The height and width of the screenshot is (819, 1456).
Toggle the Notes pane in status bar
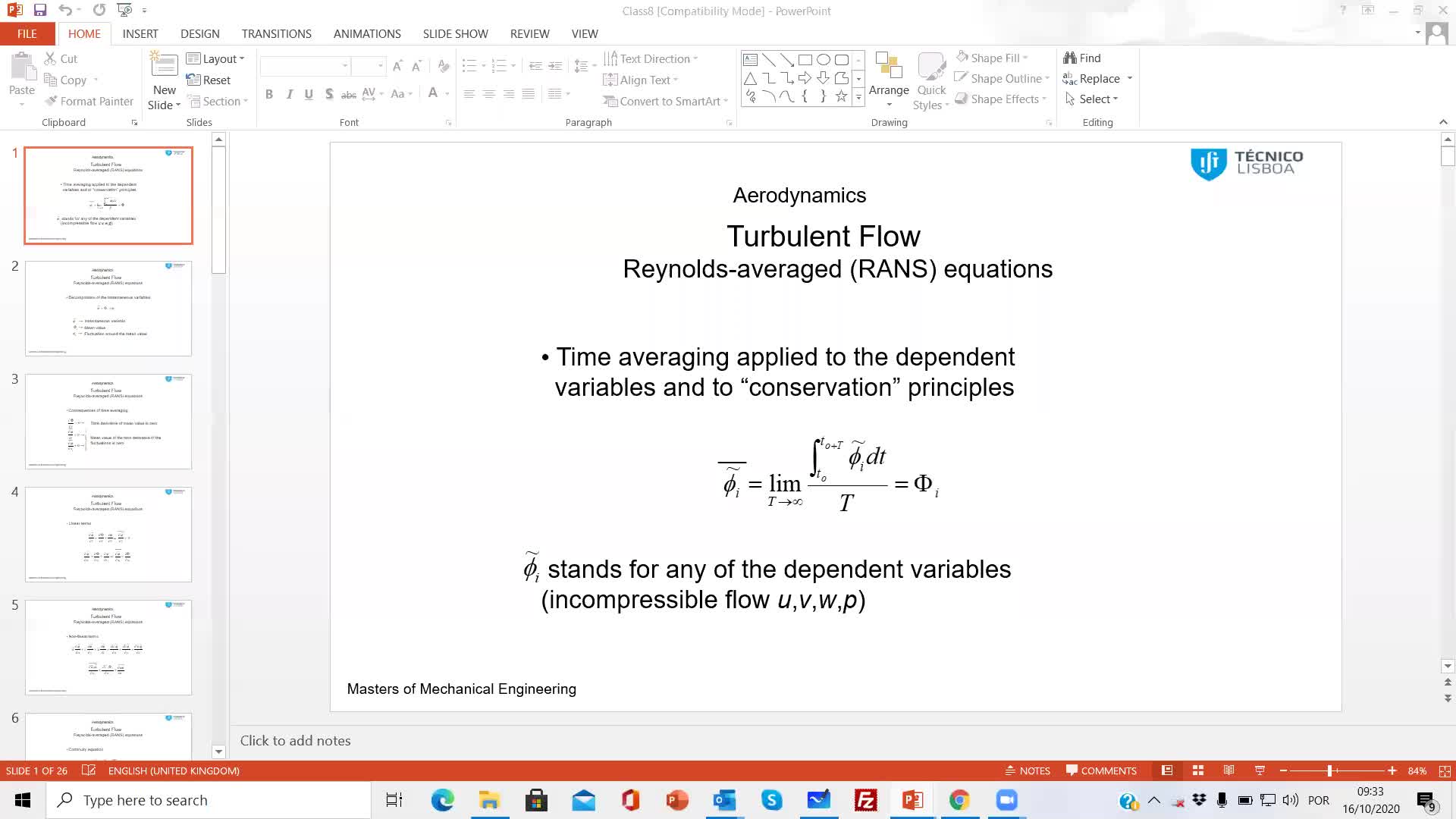[x=1028, y=770]
